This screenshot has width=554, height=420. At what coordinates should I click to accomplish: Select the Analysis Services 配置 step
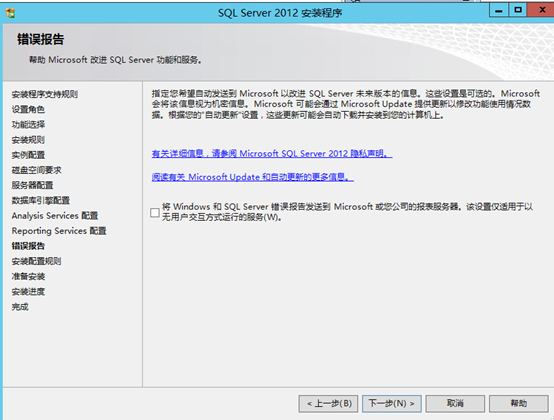(x=55, y=216)
